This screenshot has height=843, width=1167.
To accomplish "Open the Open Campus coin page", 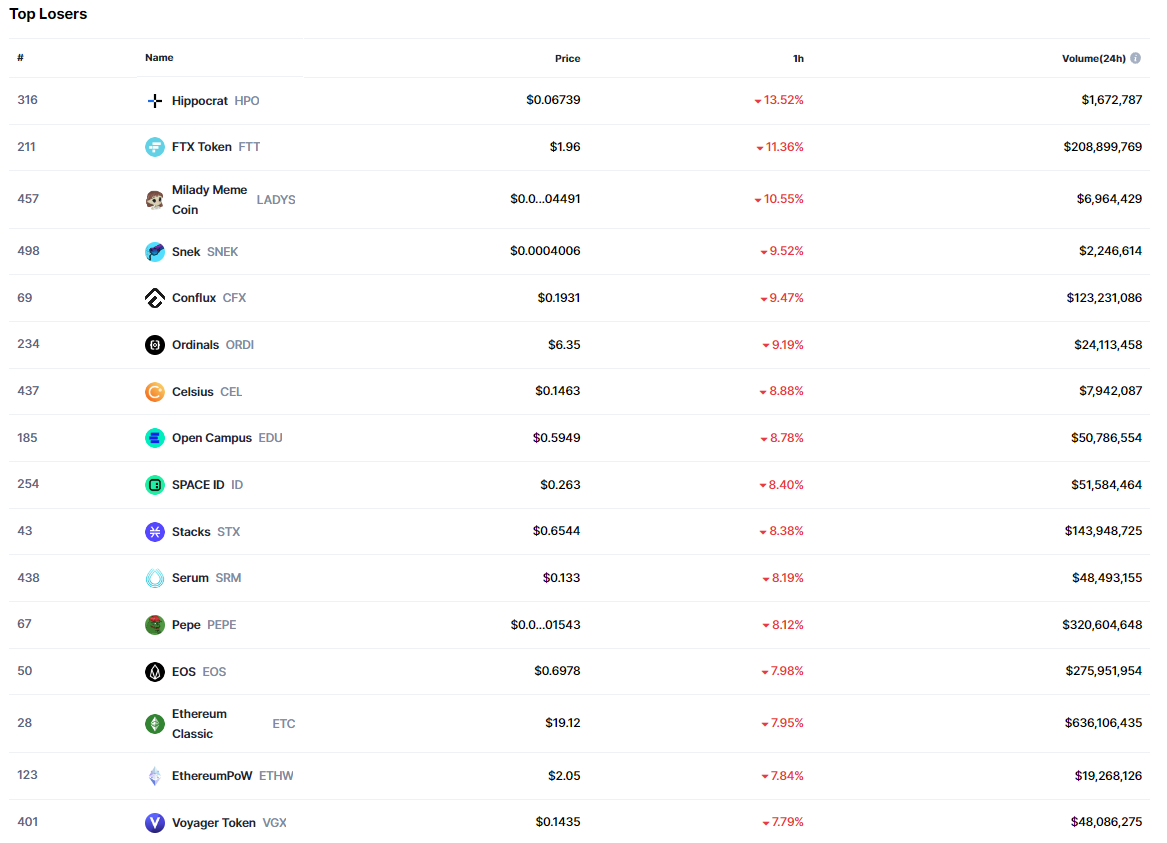I will (211, 438).
